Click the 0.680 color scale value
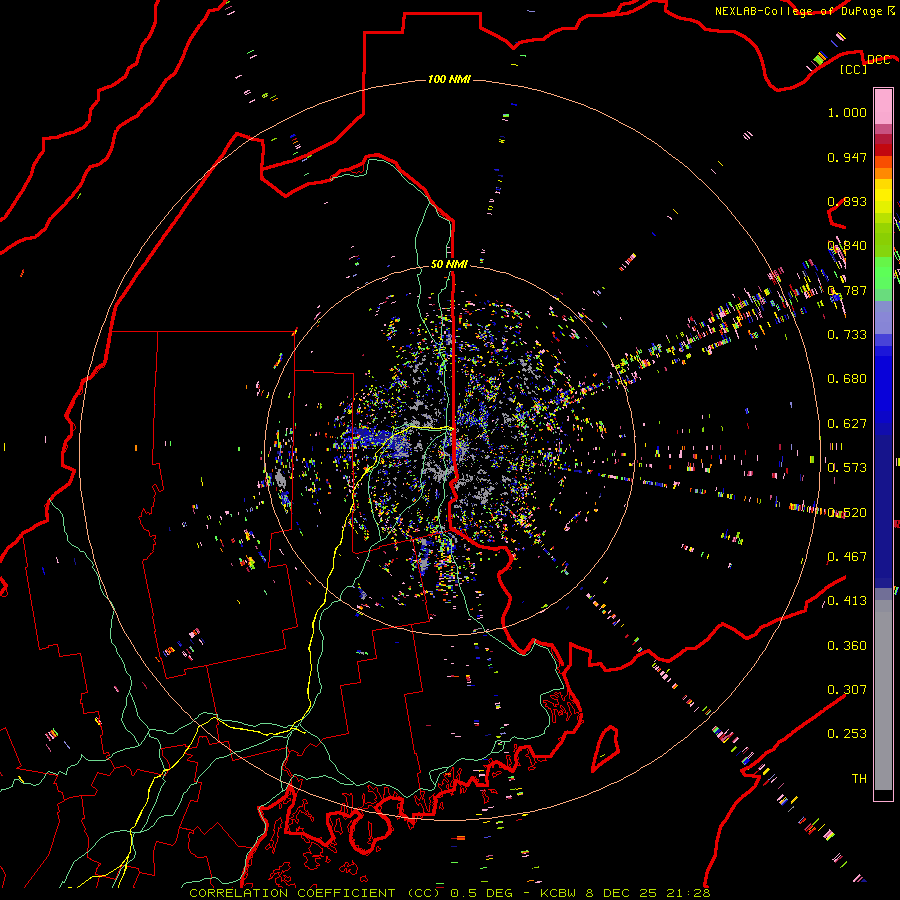Image resolution: width=900 pixels, height=900 pixels. coord(847,379)
